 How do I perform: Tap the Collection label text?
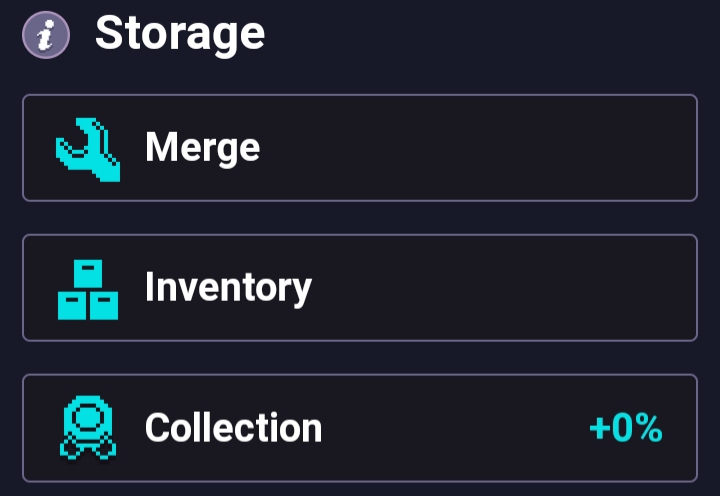coord(233,428)
